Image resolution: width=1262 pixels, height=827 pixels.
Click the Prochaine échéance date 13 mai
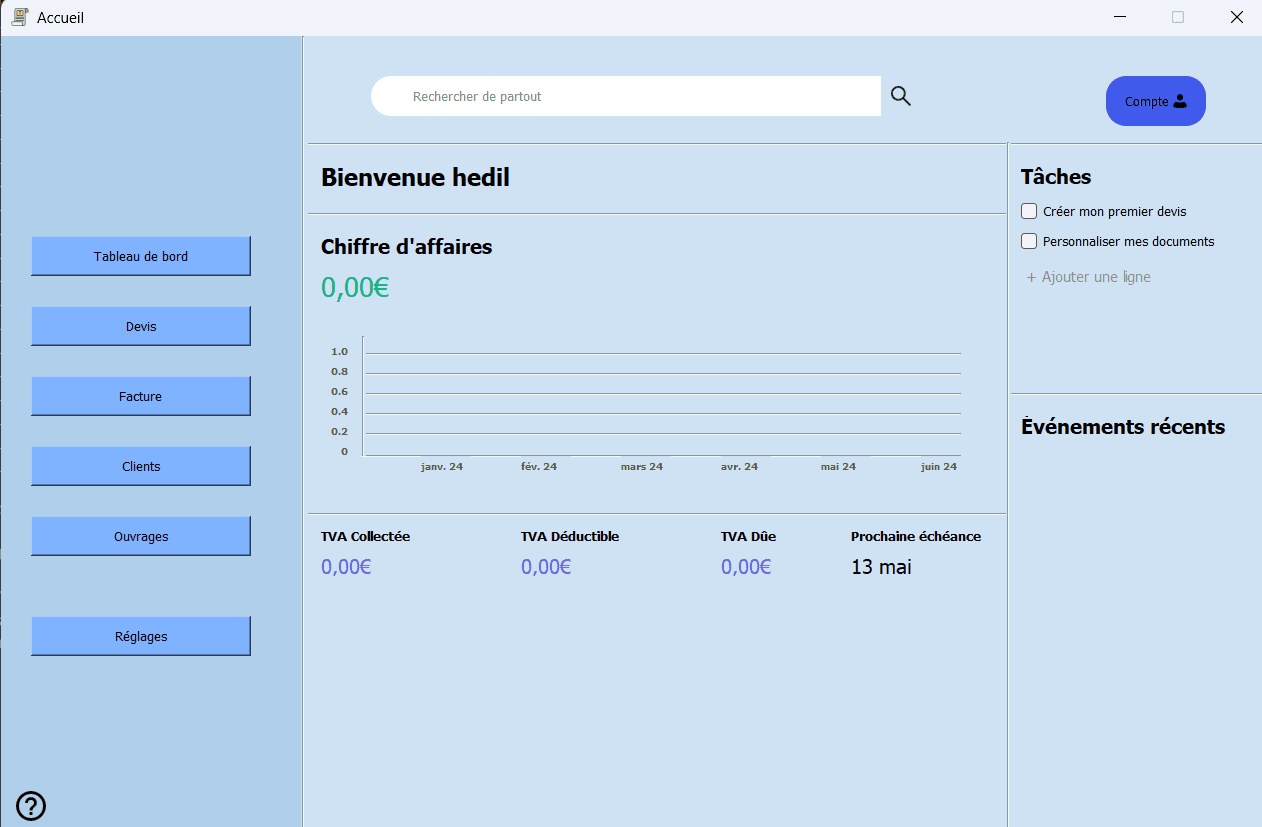pos(881,566)
